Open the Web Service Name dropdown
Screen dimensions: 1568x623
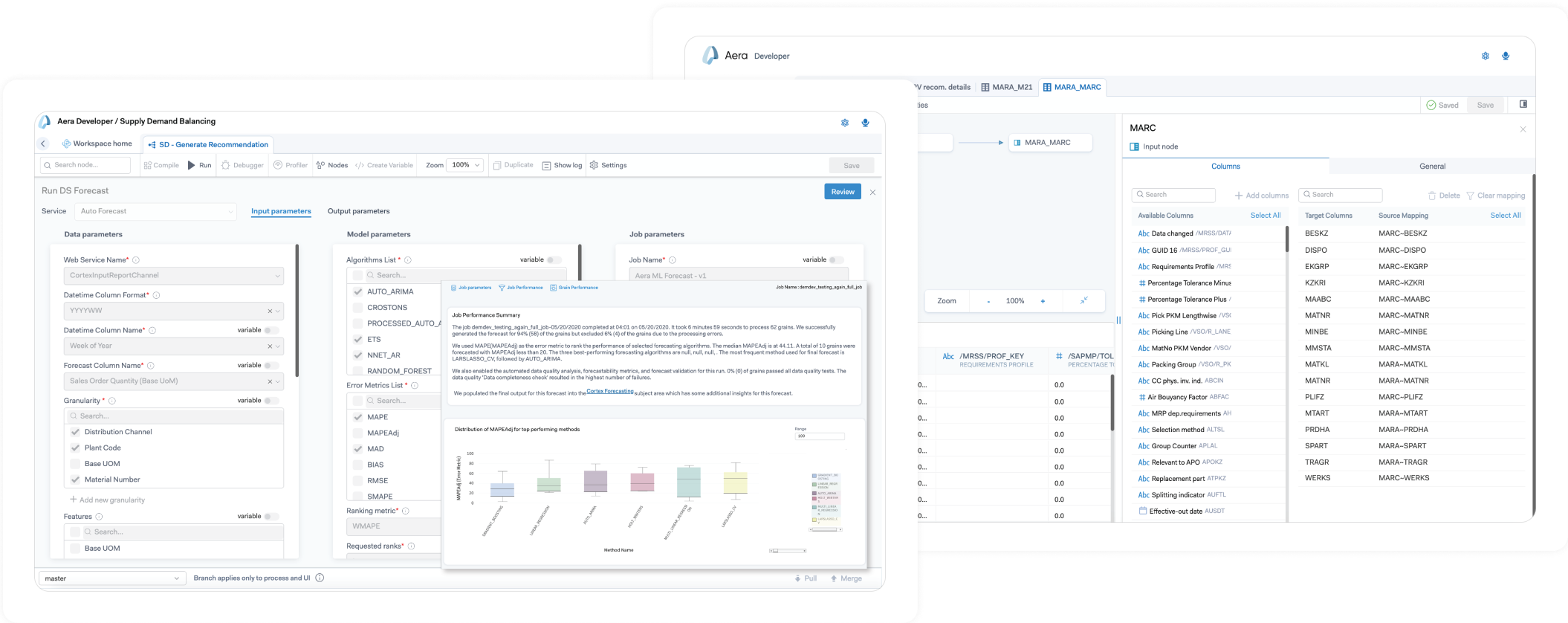pyautogui.click(x=173, y=275)
